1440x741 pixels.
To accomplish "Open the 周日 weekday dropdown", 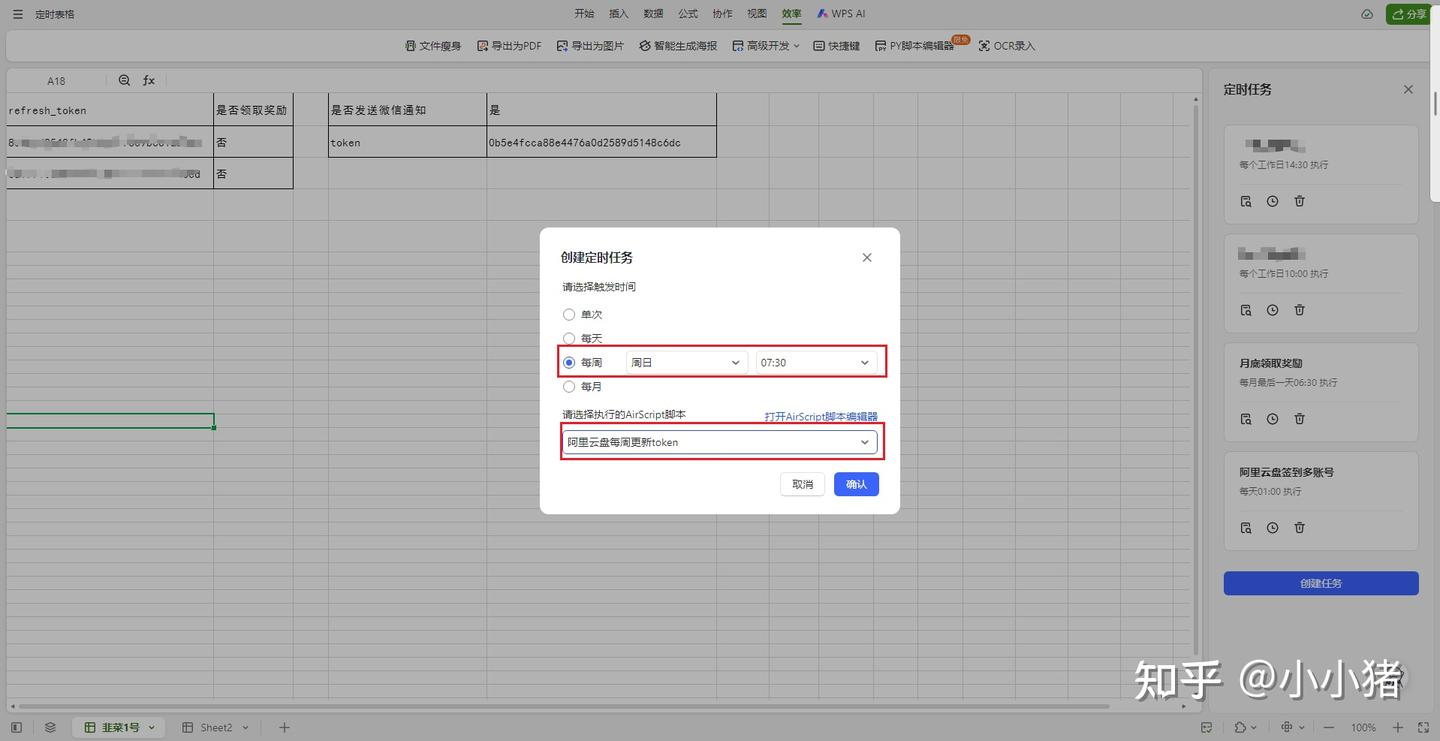I will point(687,363).
